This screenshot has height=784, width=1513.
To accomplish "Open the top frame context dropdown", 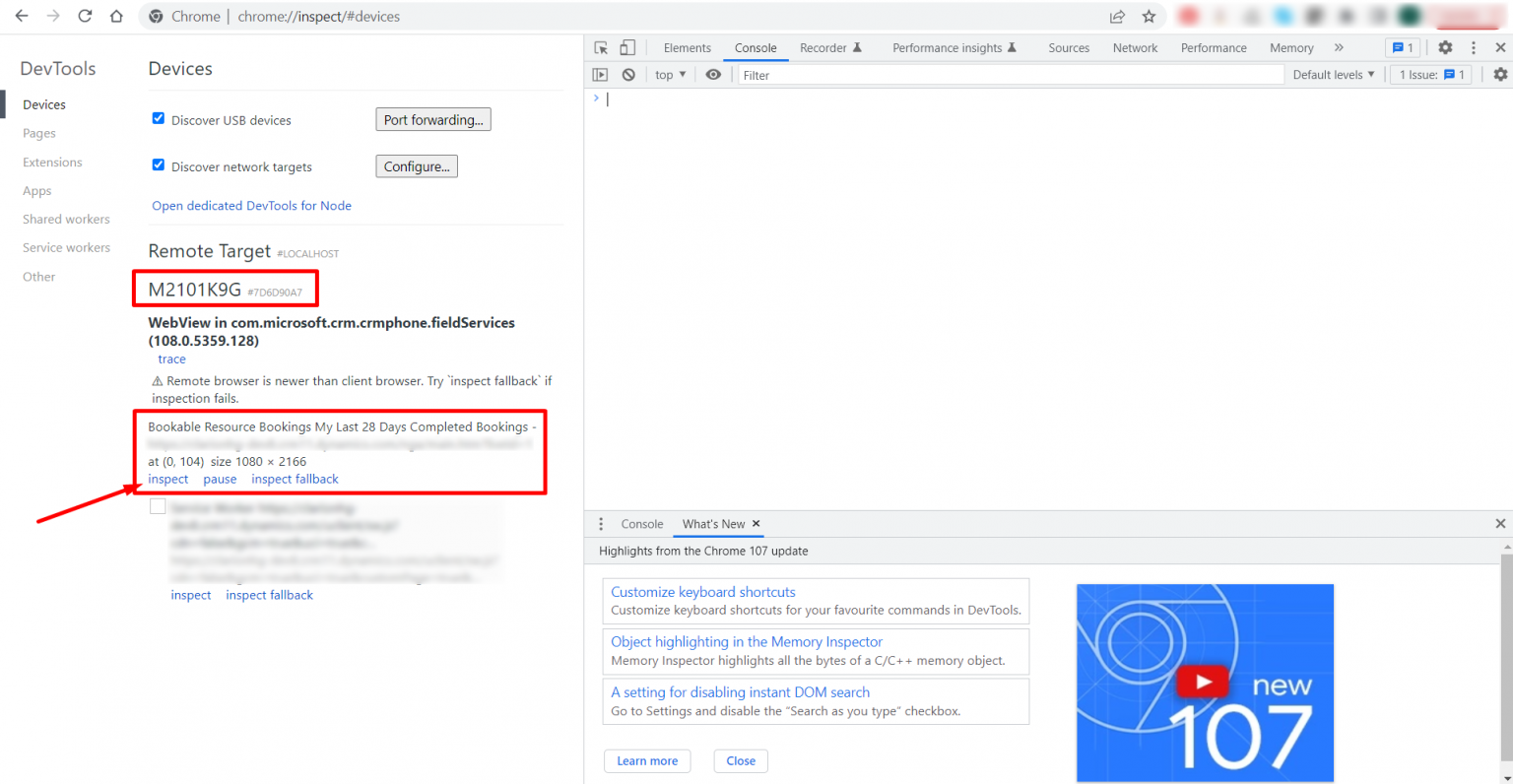I will click(x=670, y=74).
